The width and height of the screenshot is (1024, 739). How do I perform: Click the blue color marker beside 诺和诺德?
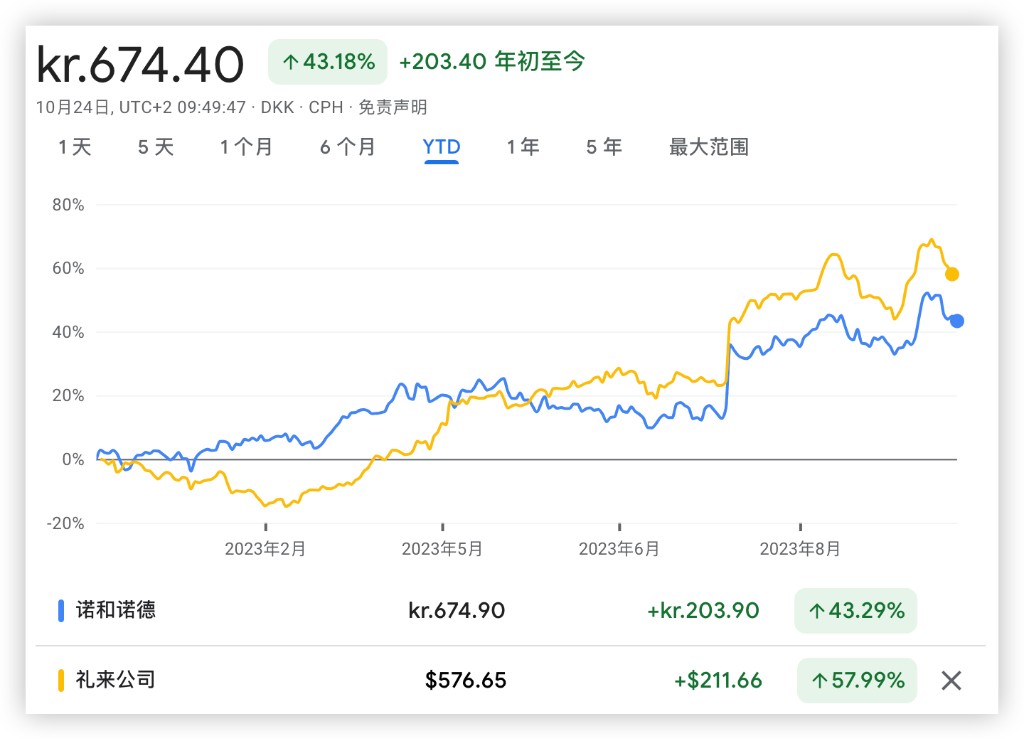pyautogui.click(x=62, y=610)
